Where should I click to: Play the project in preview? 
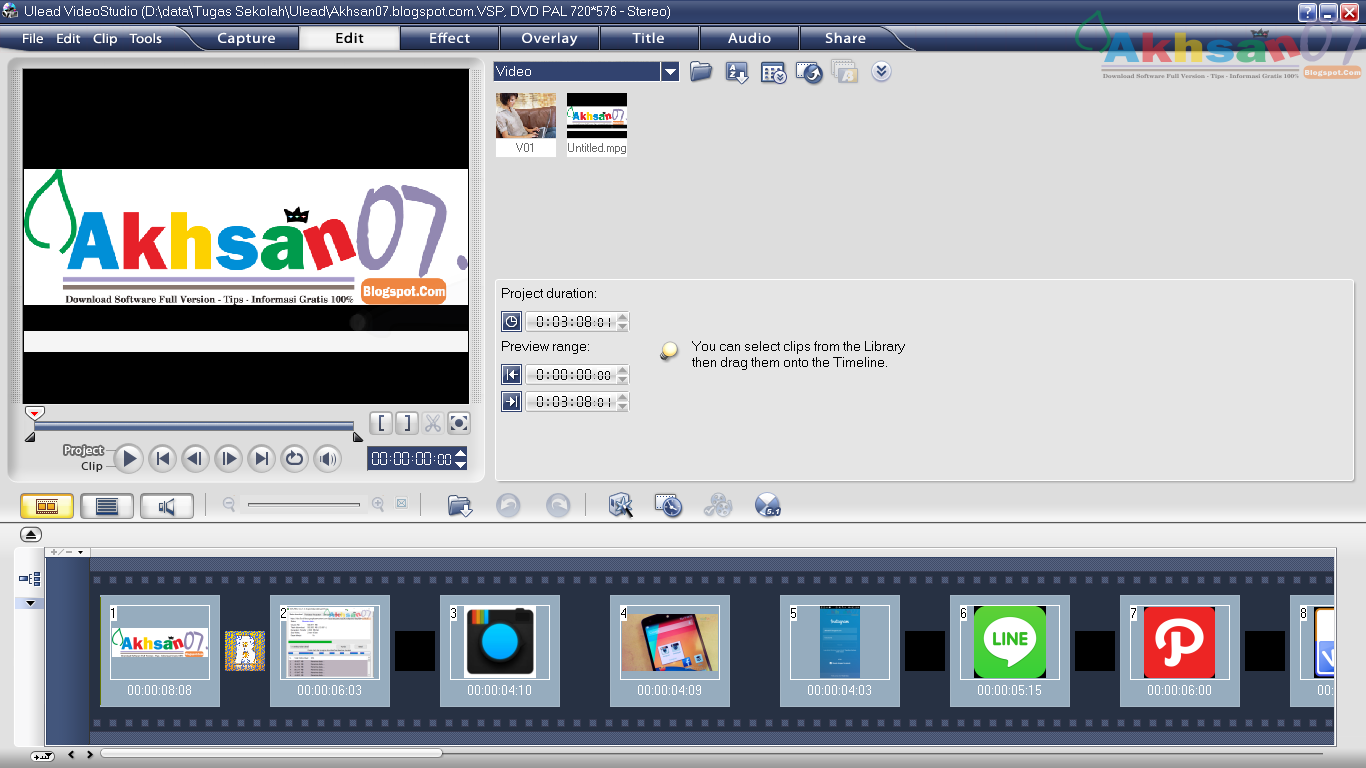(x=128, y=459)
